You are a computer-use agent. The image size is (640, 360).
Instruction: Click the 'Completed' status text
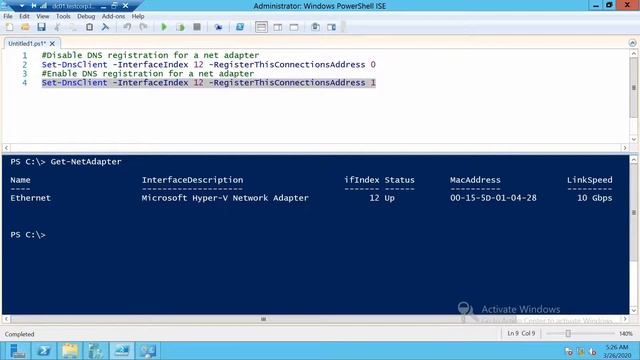coord(19,334)
